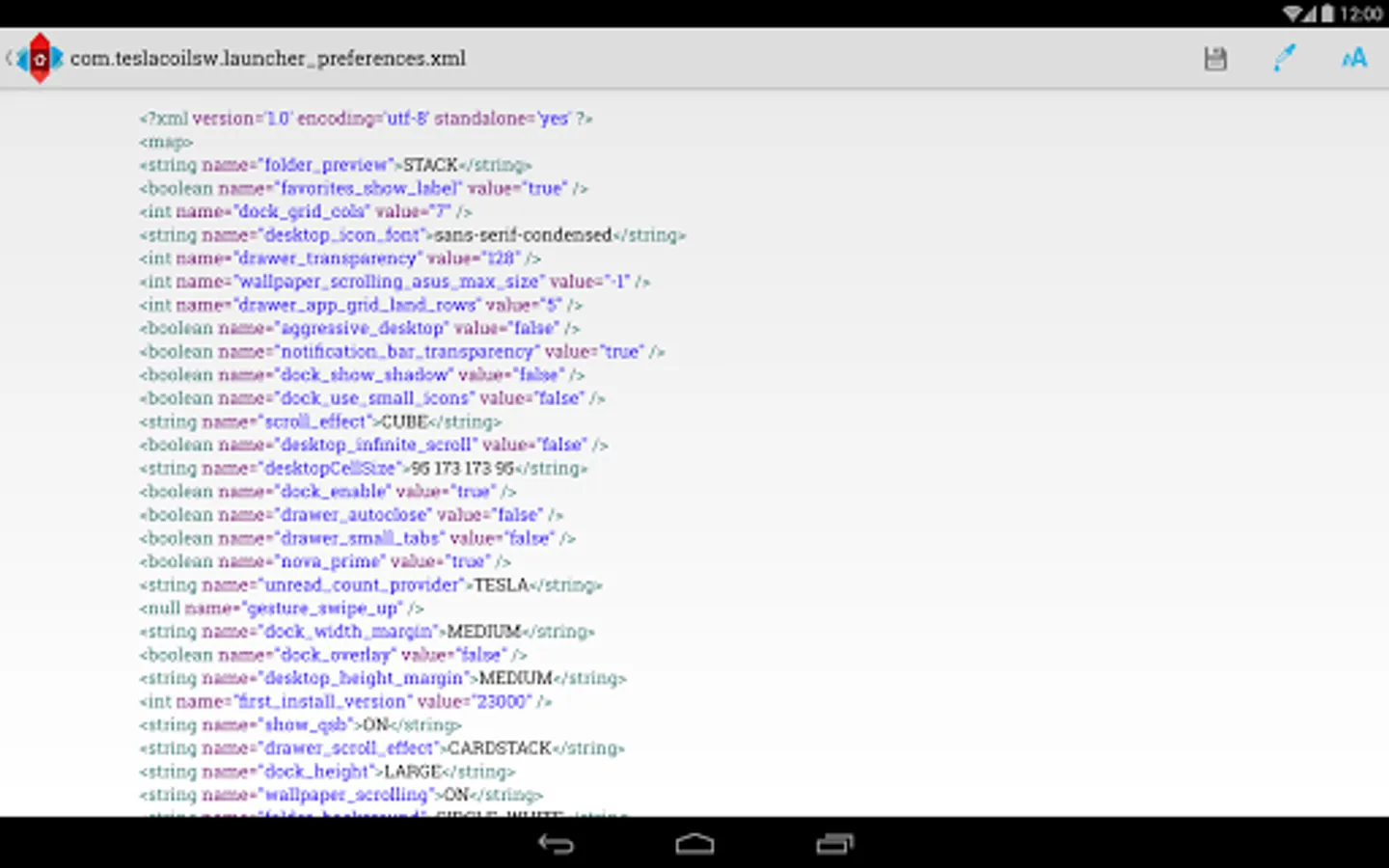1389x868 pixels.
Task: Tap the scroll_effect CUBE line
Action: (320, 421)
